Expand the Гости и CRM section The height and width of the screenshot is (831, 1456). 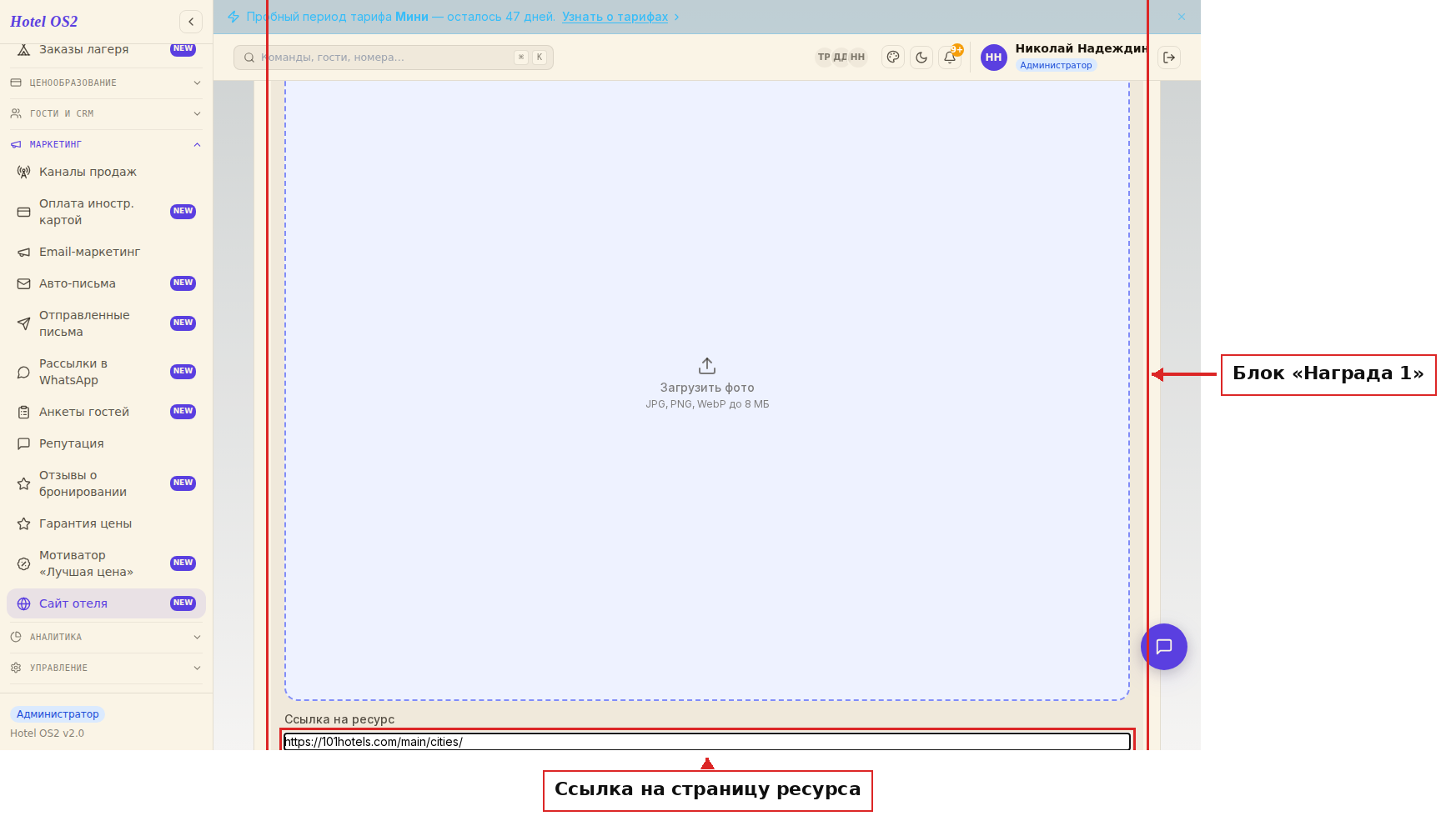(x=106, y=113)
